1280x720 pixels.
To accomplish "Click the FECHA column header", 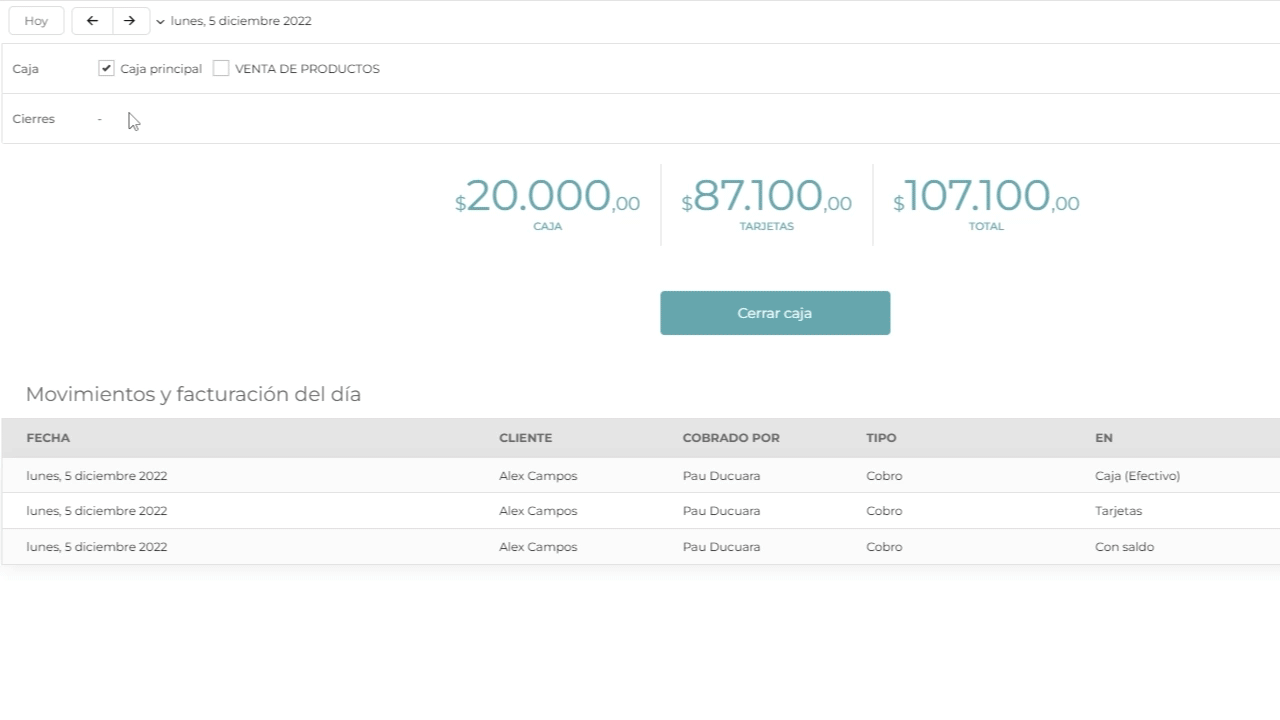I will 48,438.
